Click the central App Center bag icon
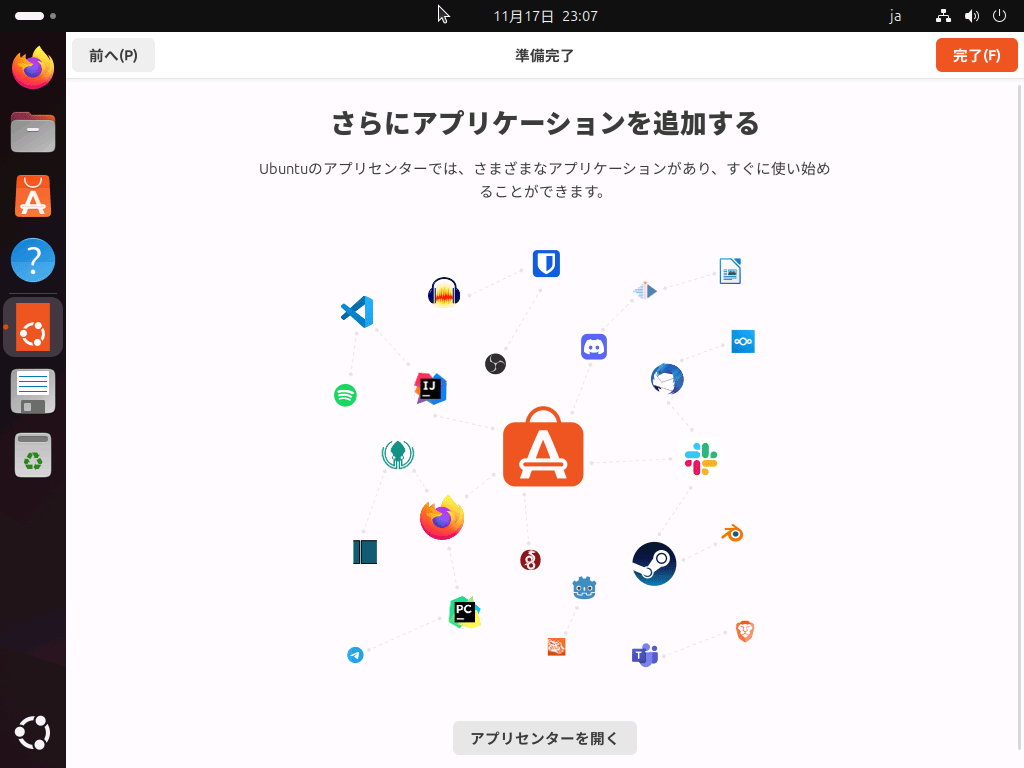Screen dimensions: 1024x768 [x=543, y=448]
